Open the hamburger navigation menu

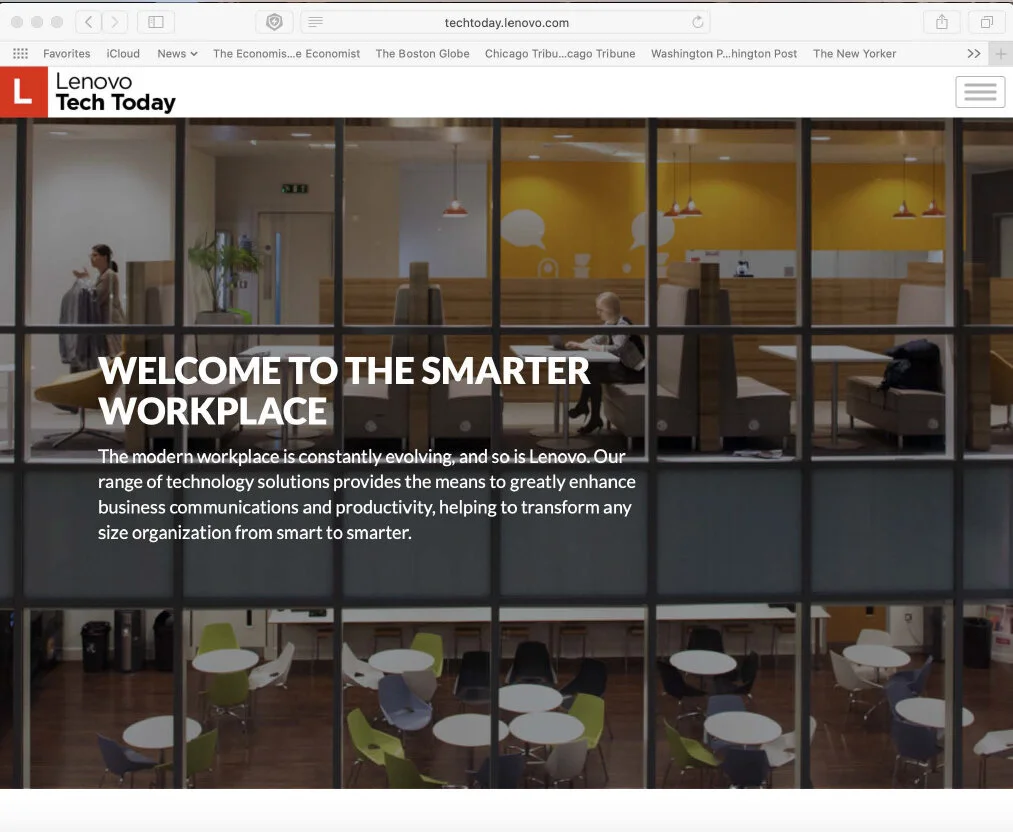click(x=980, y=92)
